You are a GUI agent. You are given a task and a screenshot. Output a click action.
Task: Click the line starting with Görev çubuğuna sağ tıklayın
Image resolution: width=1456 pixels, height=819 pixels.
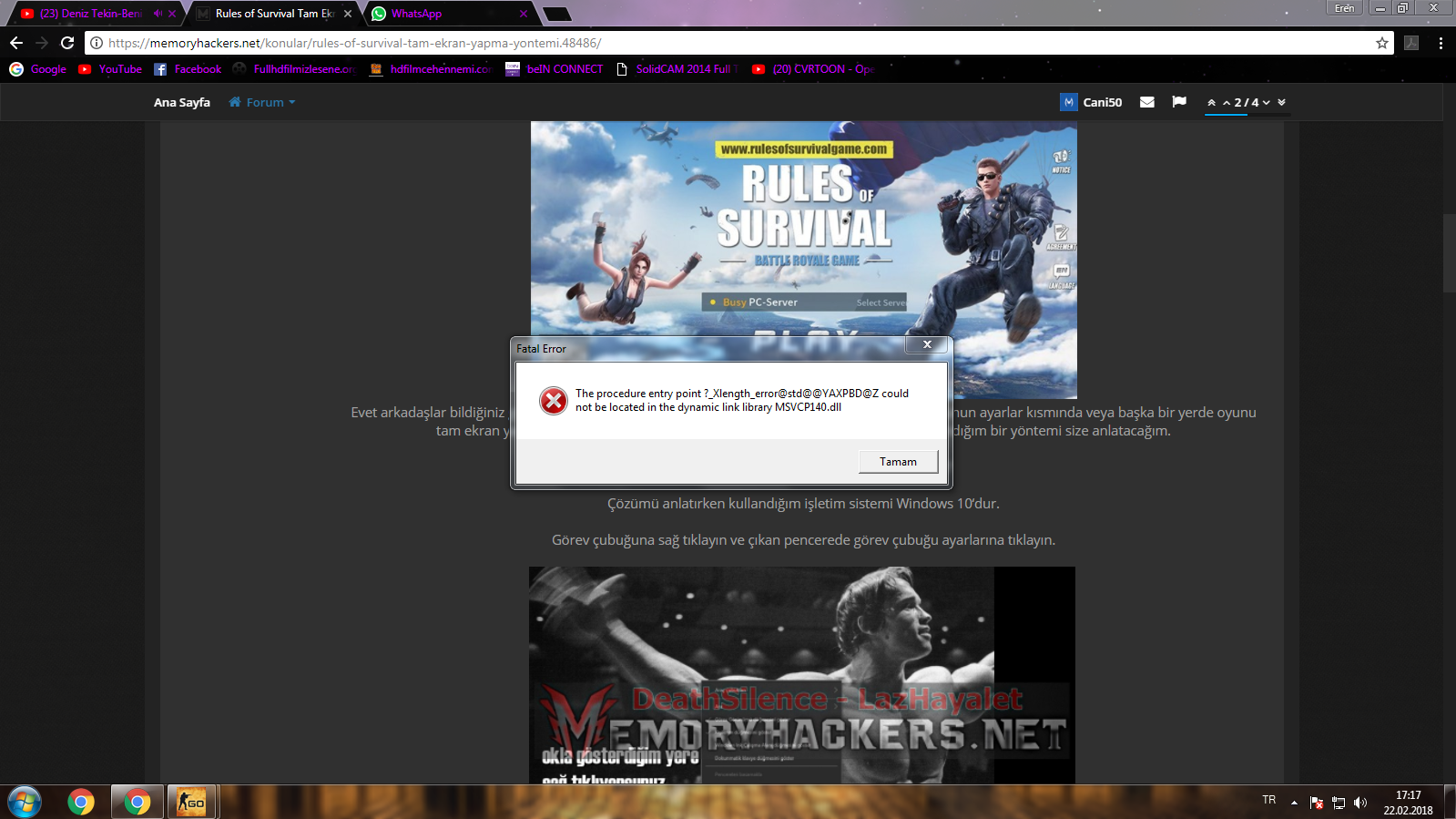coord(803,539)
